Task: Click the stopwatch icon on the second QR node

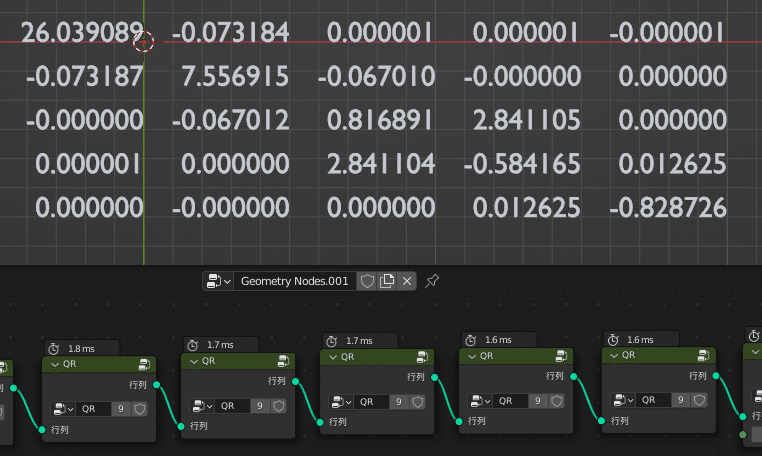Action: point(193,345)
